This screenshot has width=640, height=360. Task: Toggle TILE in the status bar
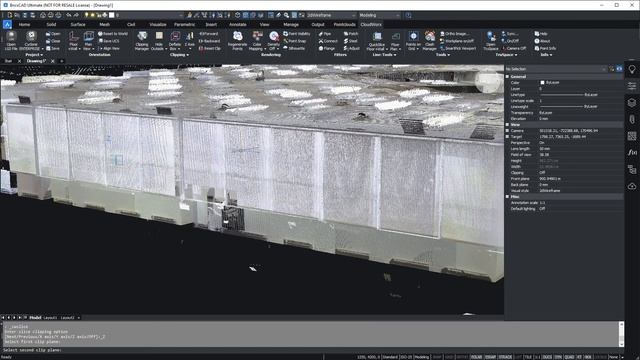click(x=528, y=357)
